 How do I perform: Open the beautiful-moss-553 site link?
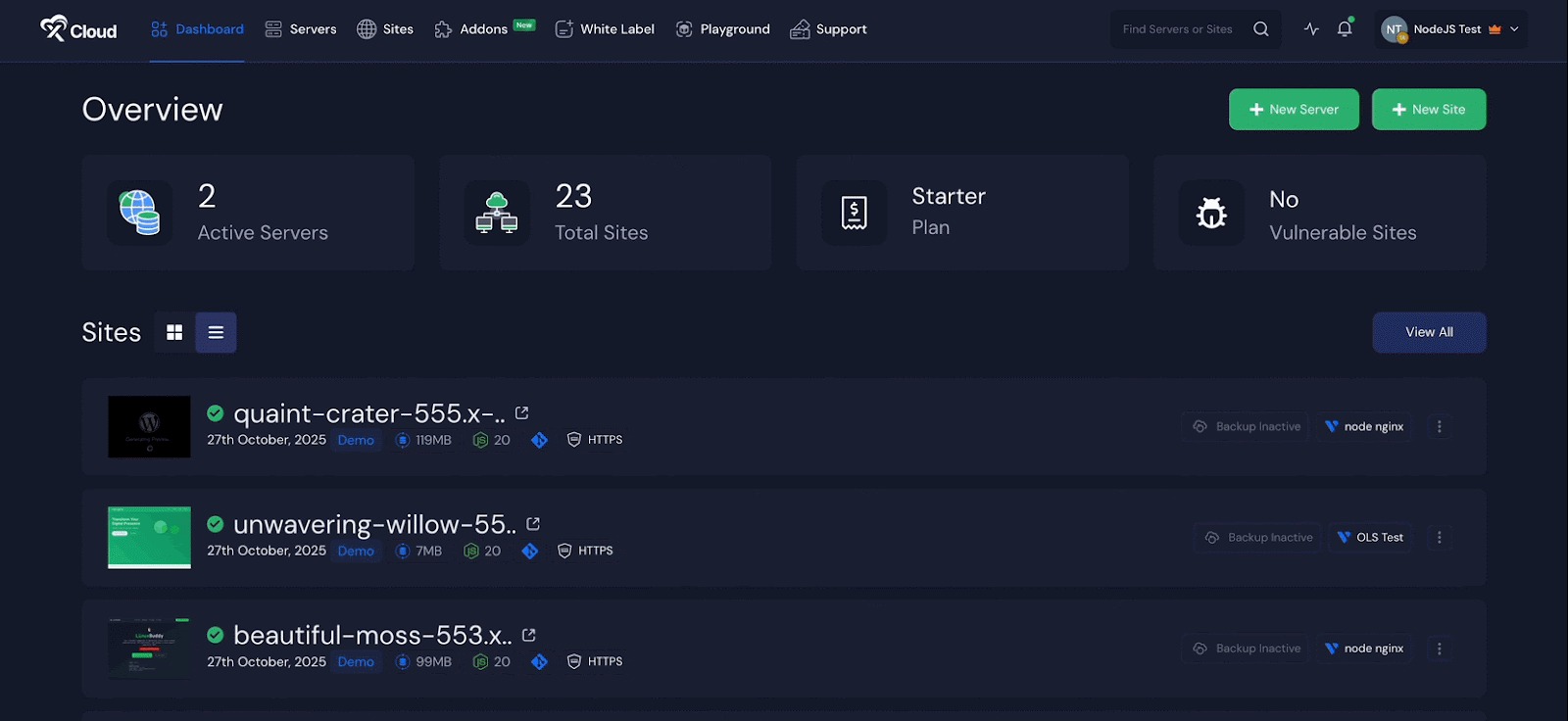372,635
